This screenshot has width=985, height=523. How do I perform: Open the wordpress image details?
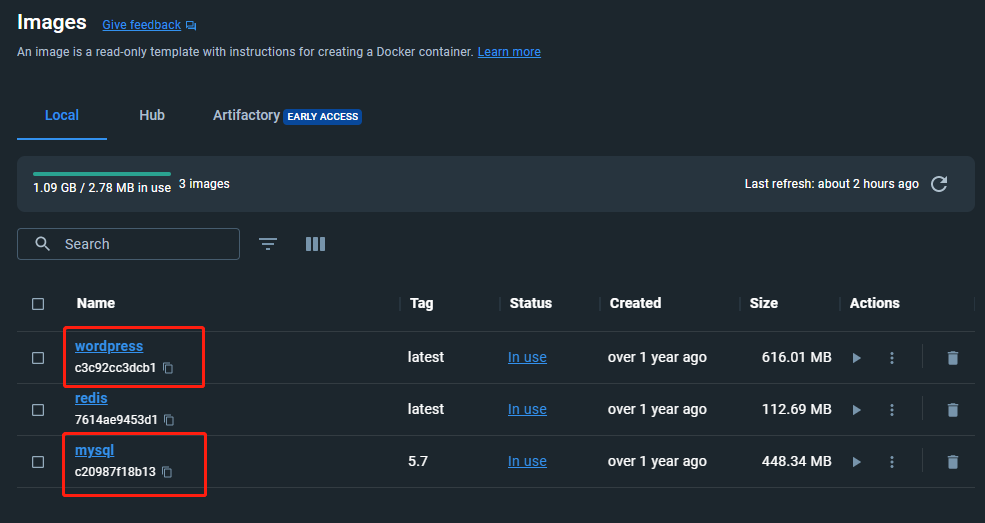click(x=109, y=346)
